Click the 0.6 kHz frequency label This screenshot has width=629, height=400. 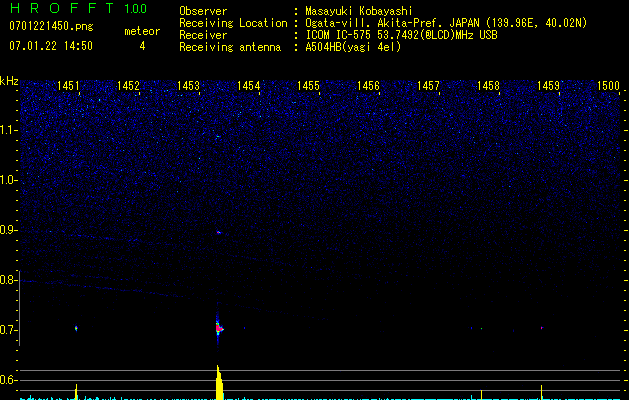tap(8, 380)
